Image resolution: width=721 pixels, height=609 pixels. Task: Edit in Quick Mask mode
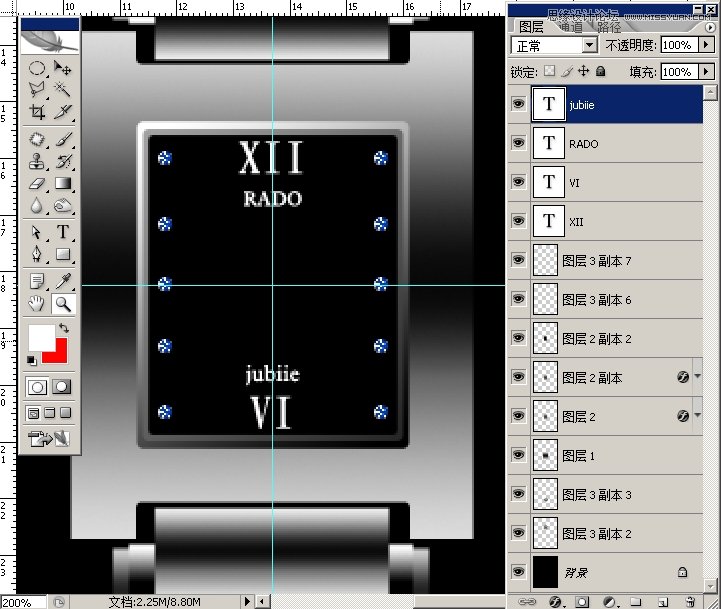[62, 387]
